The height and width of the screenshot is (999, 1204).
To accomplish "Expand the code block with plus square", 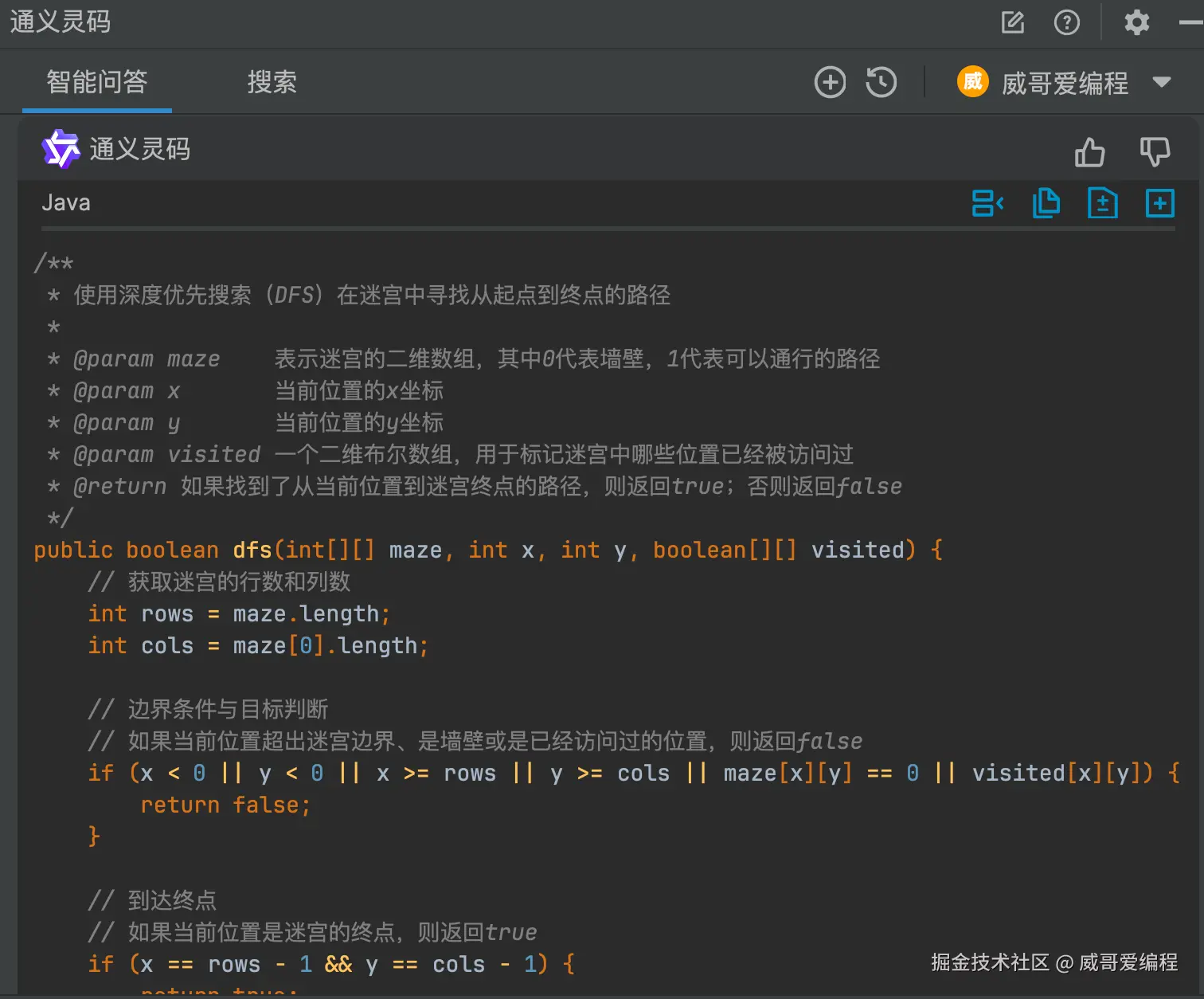I will (1160, 203).
